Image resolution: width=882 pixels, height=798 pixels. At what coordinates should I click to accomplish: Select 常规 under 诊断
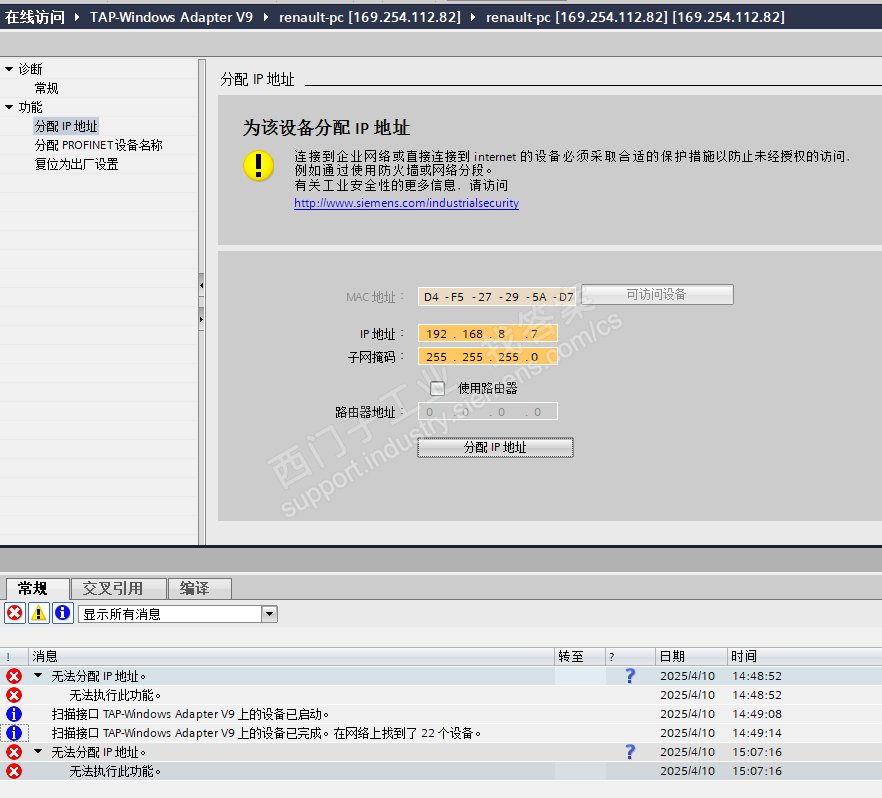(x=47, y=88)
